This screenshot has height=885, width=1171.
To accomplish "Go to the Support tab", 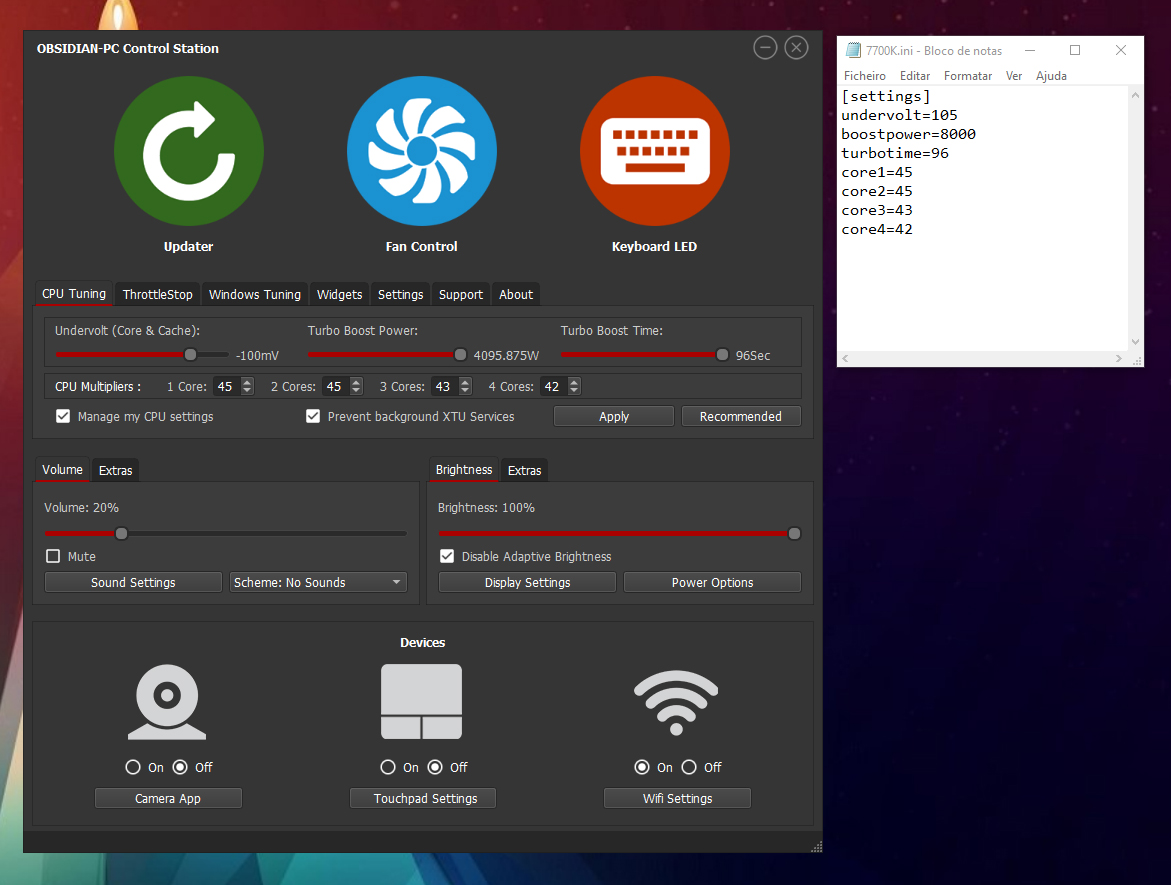I will [461, 294].
